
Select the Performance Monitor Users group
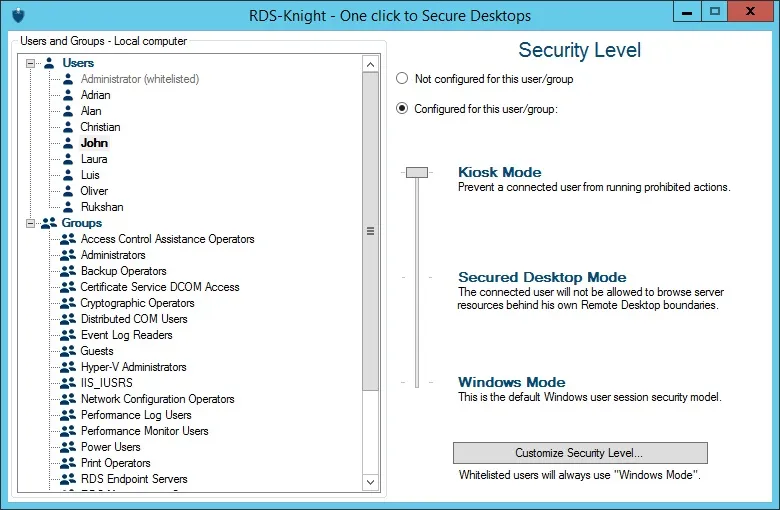144,431
